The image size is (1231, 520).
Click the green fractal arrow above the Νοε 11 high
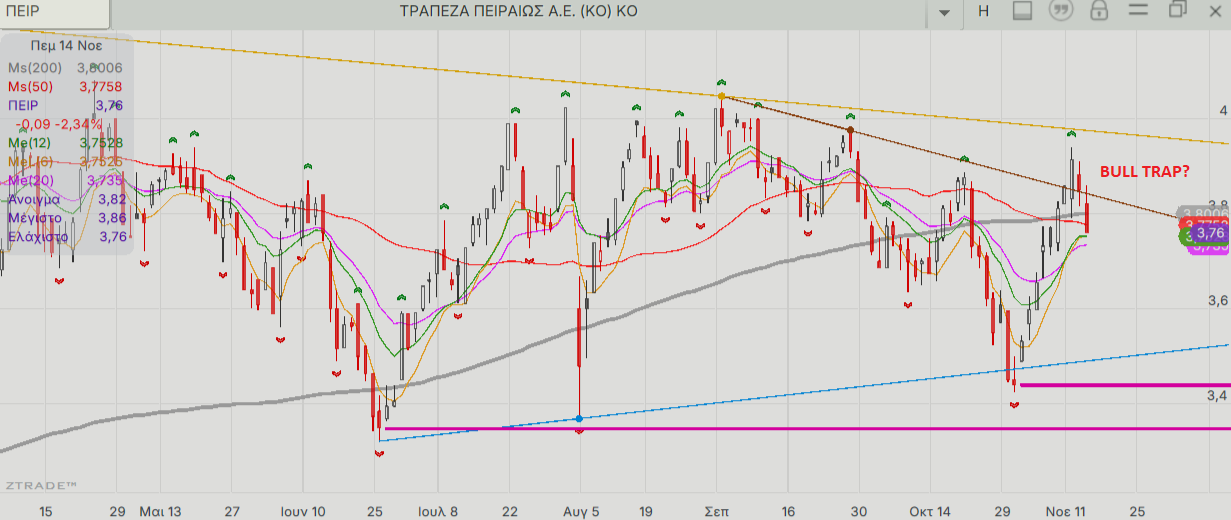click(x=1070, y=132)
